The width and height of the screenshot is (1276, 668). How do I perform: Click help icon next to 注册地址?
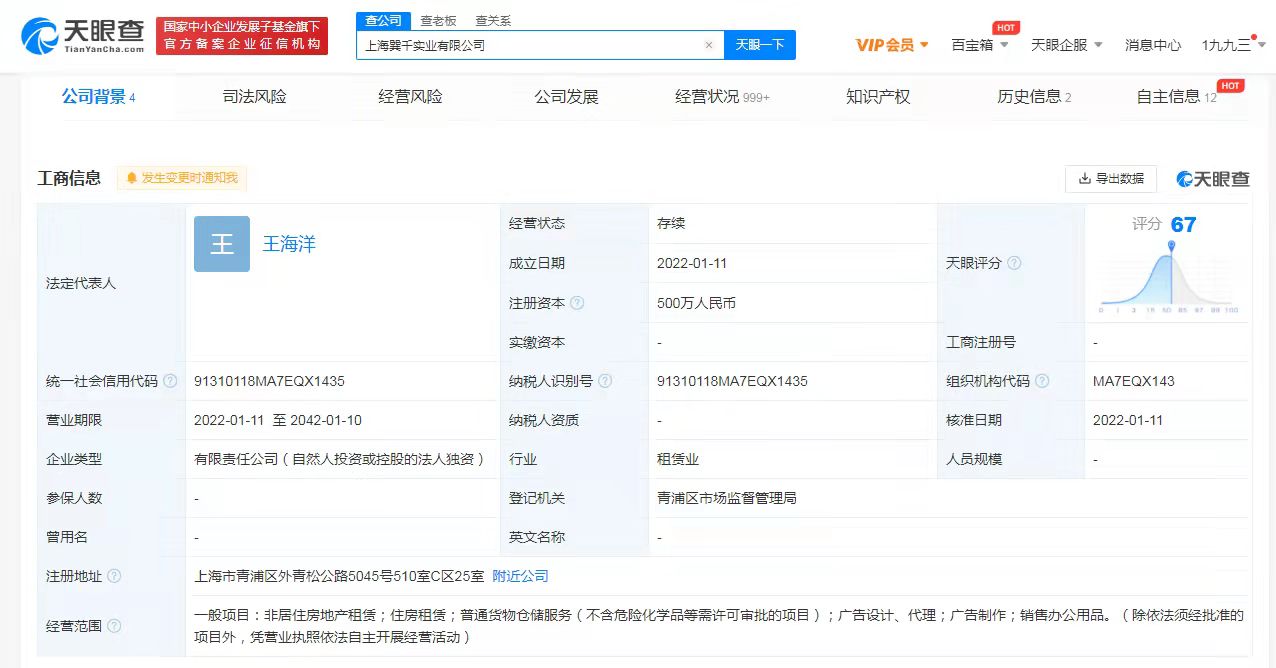click(x=114, y=576)
